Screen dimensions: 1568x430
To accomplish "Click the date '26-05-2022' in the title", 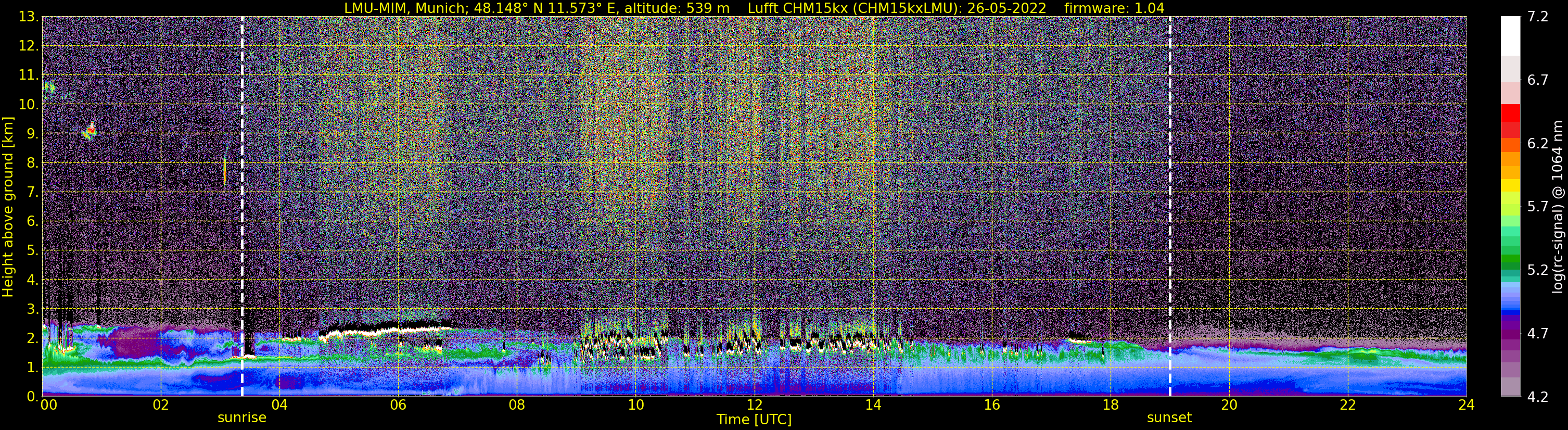I will click(x=1006, y=8).
